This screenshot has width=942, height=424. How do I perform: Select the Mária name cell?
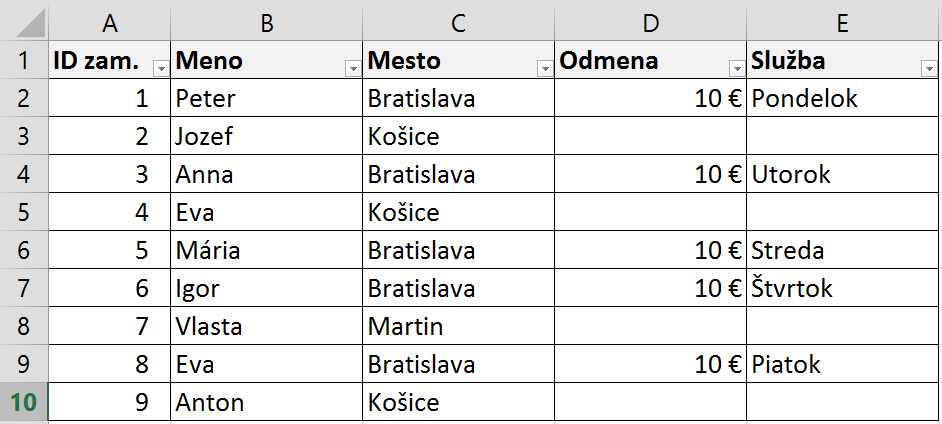click(267, 250)
